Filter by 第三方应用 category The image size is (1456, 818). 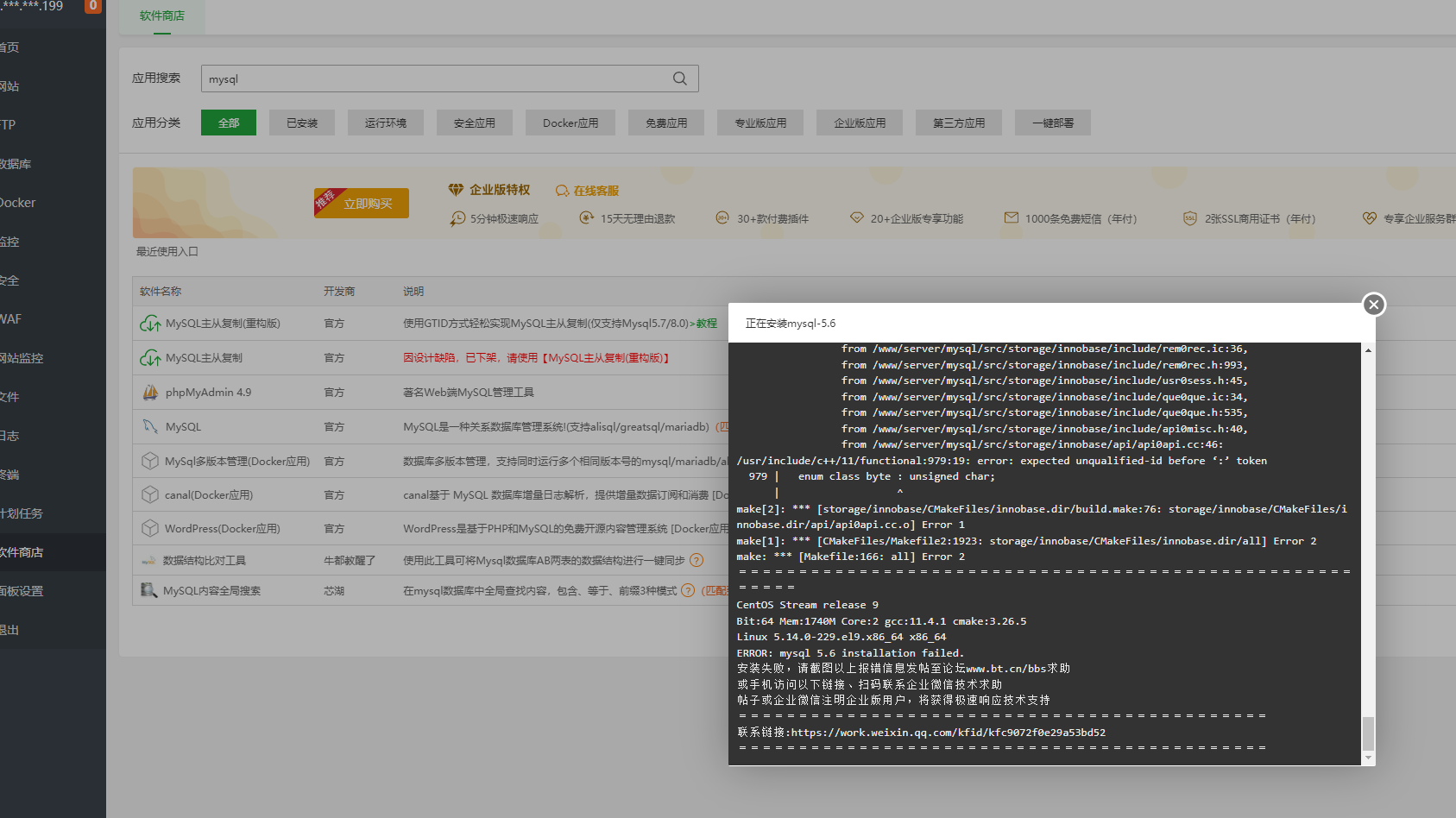click(x=959, y=123)
